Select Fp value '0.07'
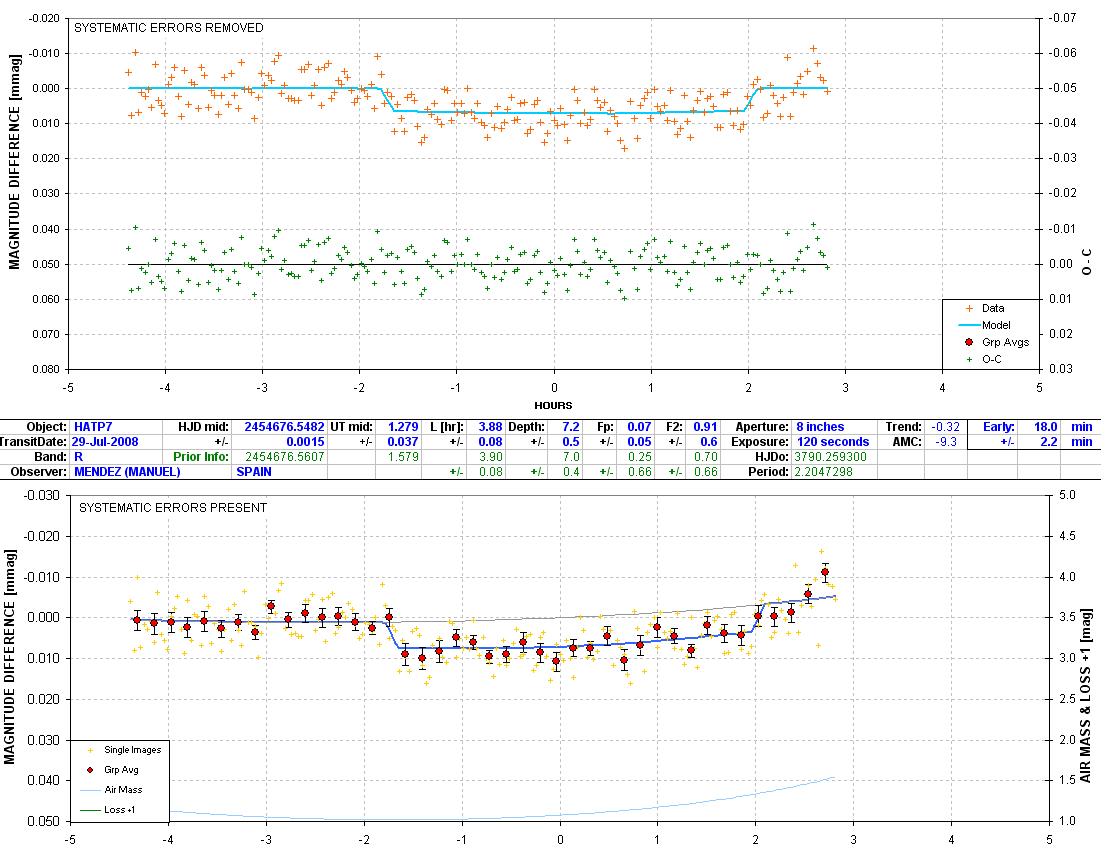Screen dimensions: 1101x850 click(639, 427)
